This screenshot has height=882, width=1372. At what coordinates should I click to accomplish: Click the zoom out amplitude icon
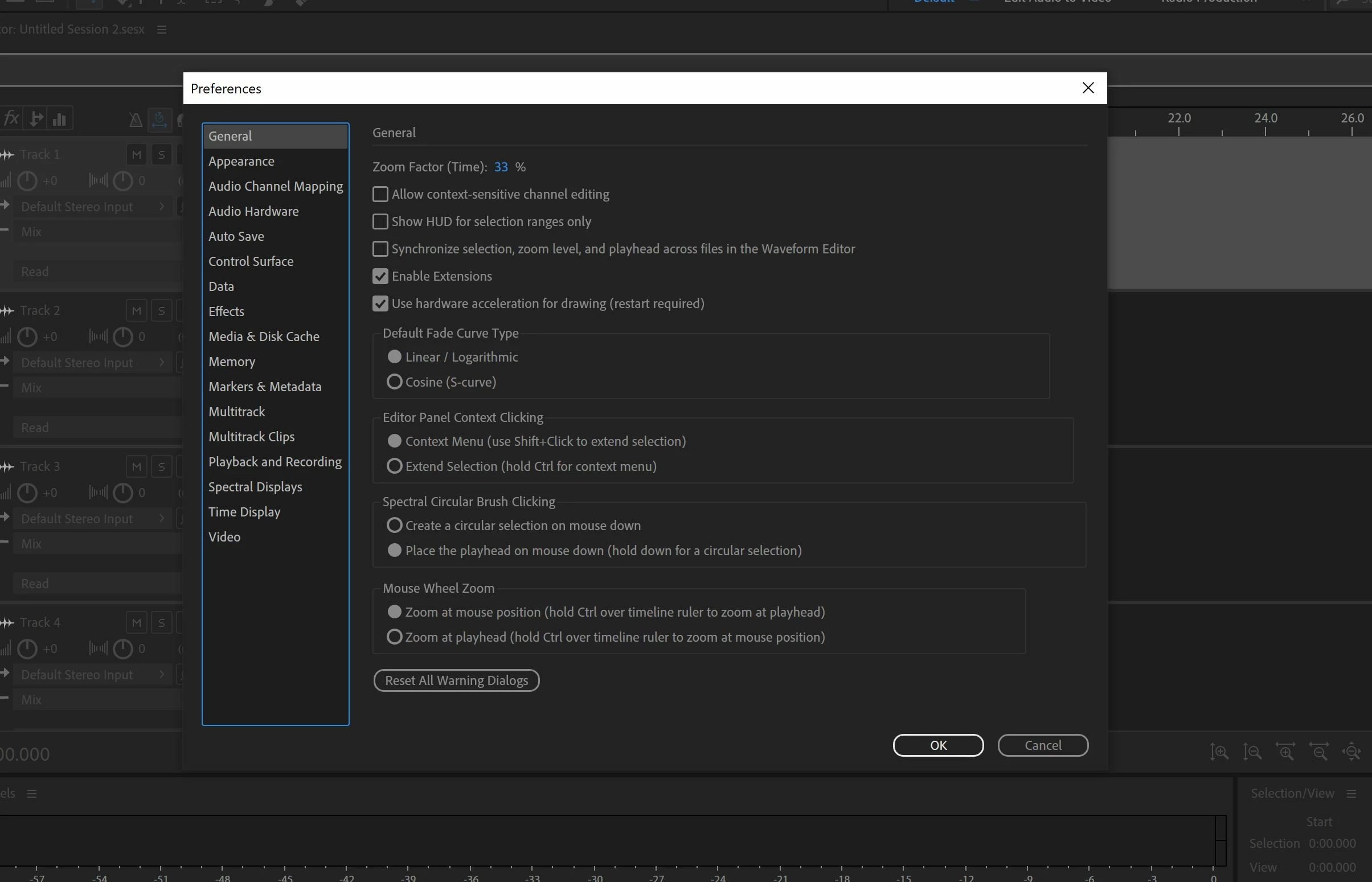tap(1252, 752)
